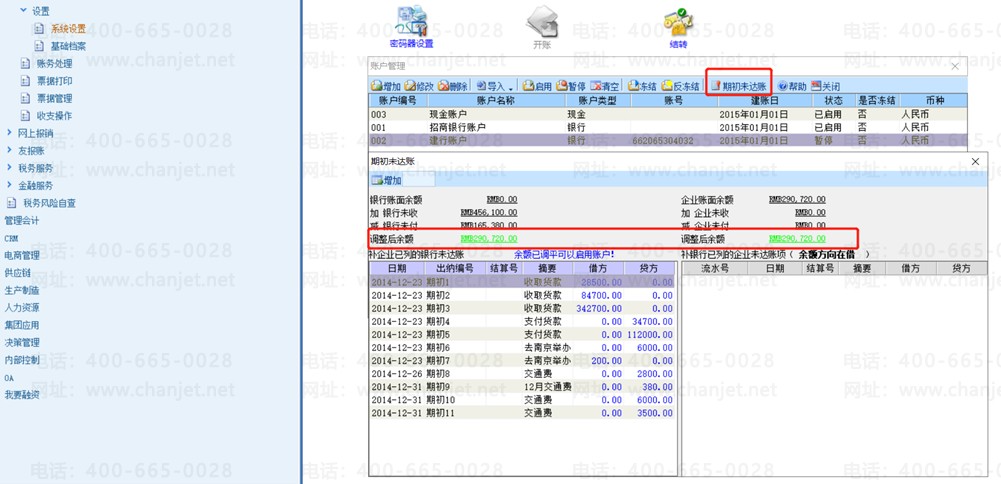Open 税务风险自查 in sidebar
This screenshot has width=1001, height=484.
[49, 203]
